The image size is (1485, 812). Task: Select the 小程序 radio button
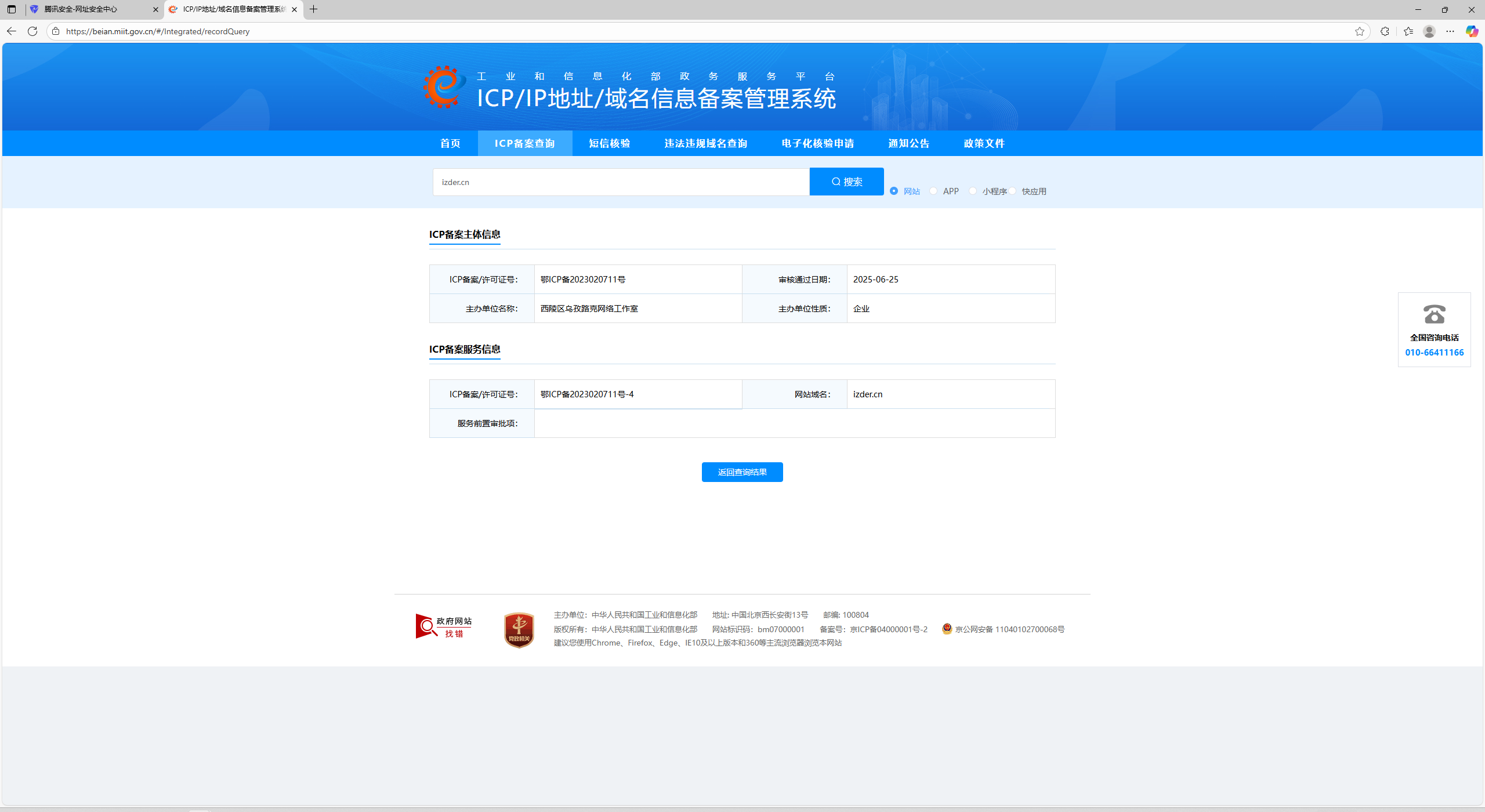pos(973,191)
